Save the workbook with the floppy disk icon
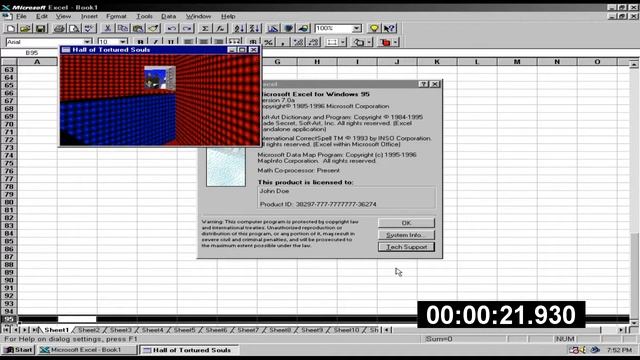This screenshot has height=360, width=640. point(40,28)
